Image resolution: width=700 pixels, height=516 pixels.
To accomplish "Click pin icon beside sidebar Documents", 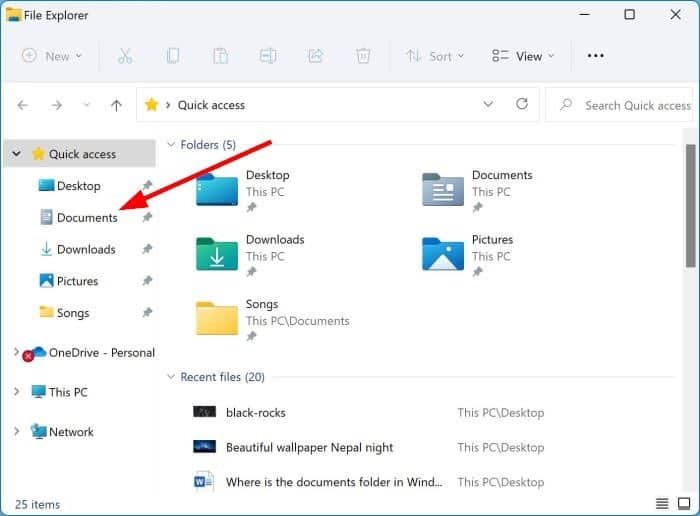I will coord(147,217).
